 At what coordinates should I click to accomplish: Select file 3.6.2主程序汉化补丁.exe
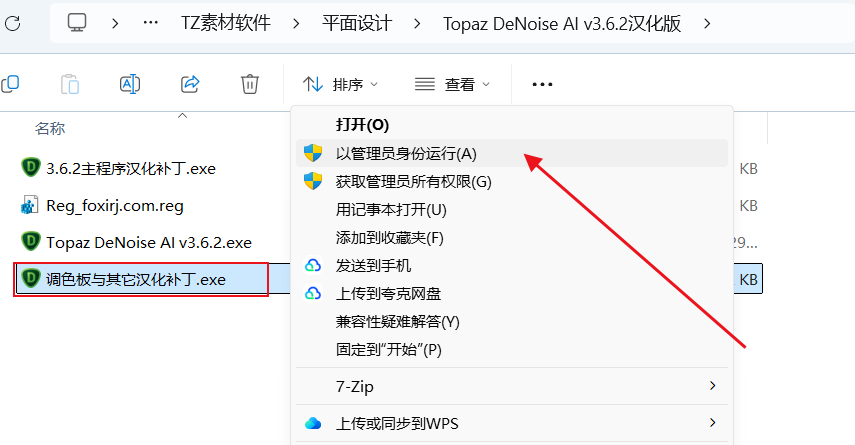click(131, 169)
